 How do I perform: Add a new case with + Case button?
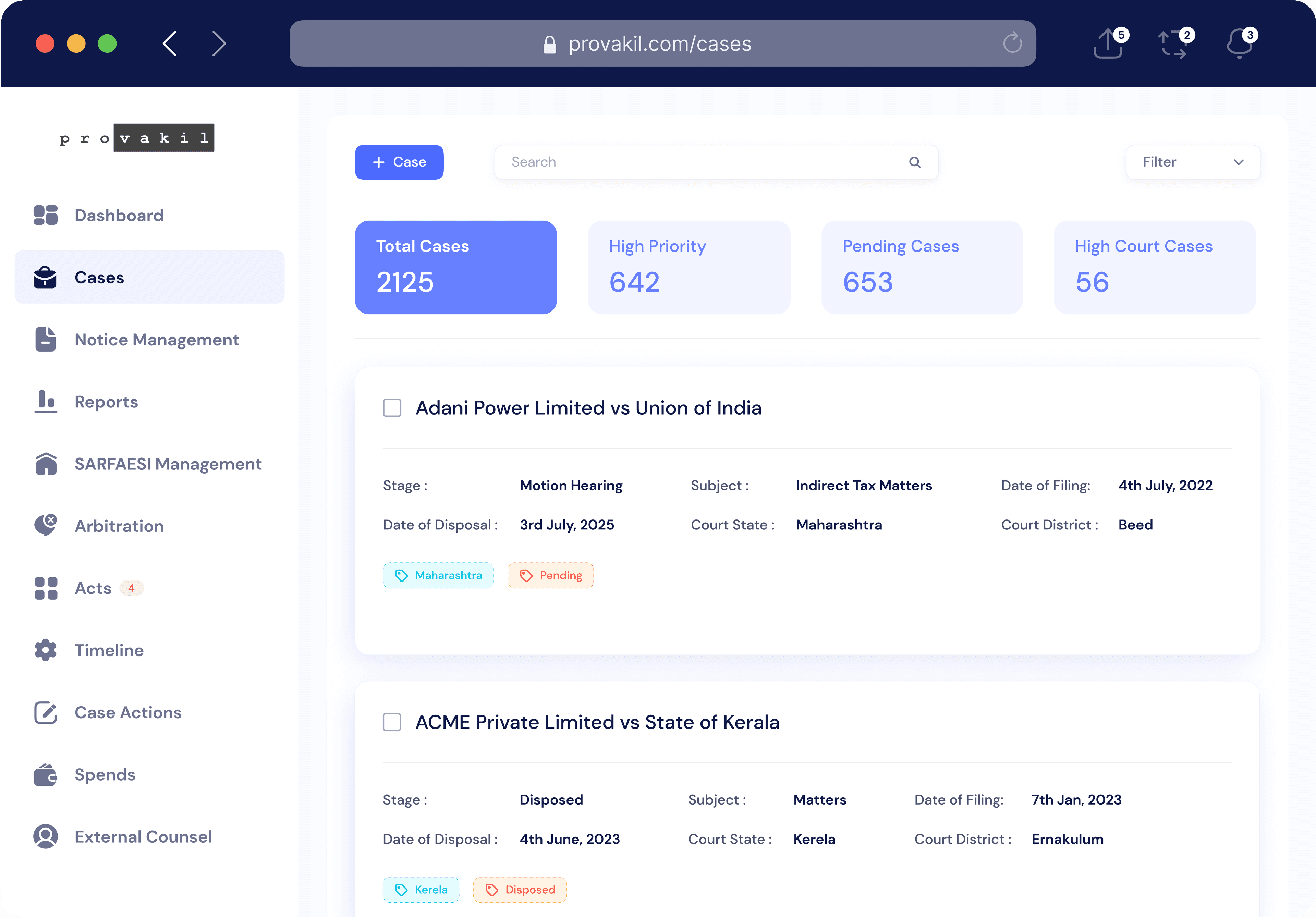(x=399, y=162)
